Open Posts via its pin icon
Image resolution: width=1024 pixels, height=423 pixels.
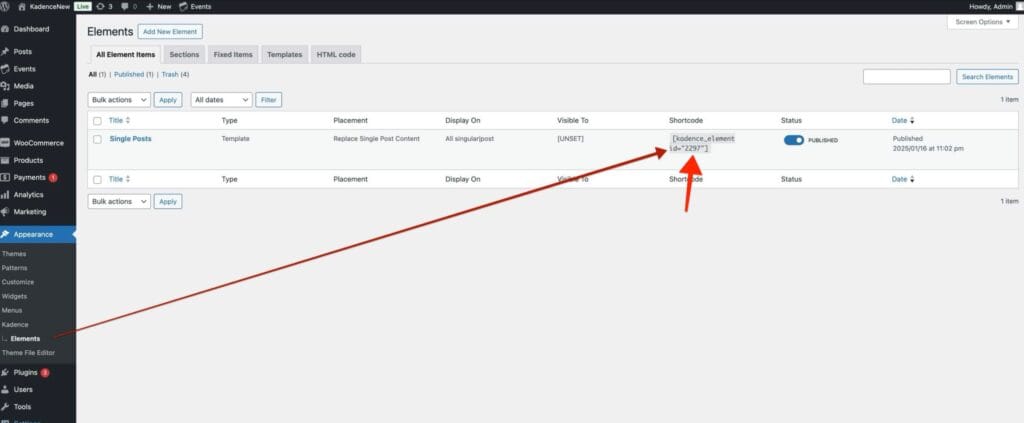[6, 52]
